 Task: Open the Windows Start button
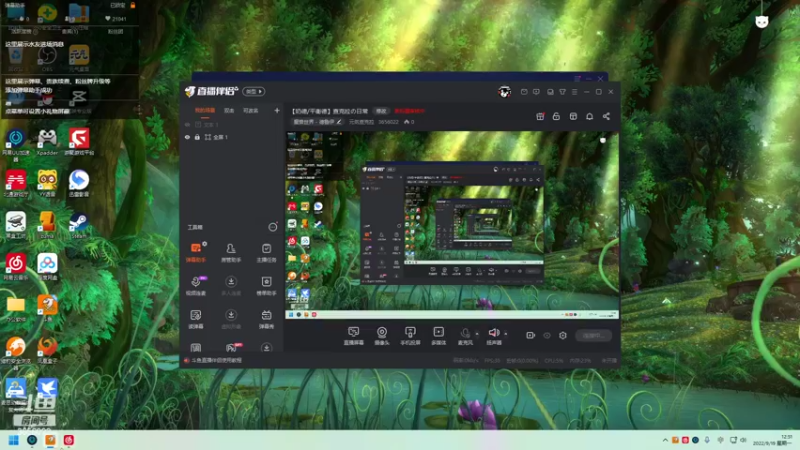14,440
